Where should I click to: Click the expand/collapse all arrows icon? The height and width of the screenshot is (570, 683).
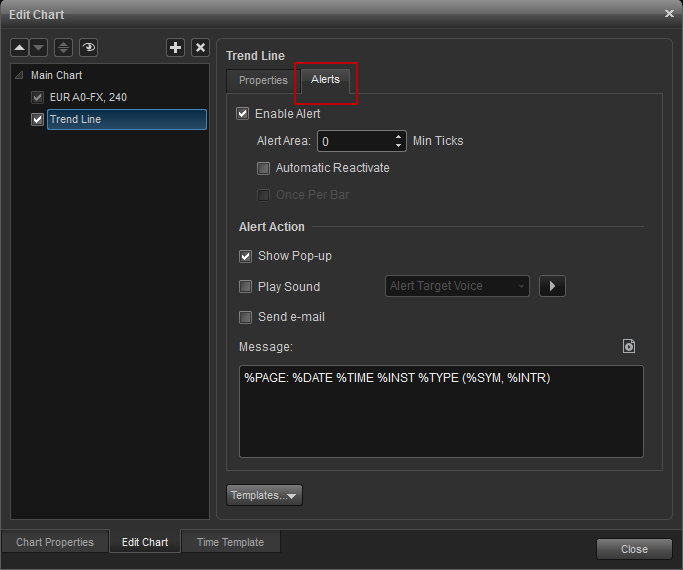point(64,47)
